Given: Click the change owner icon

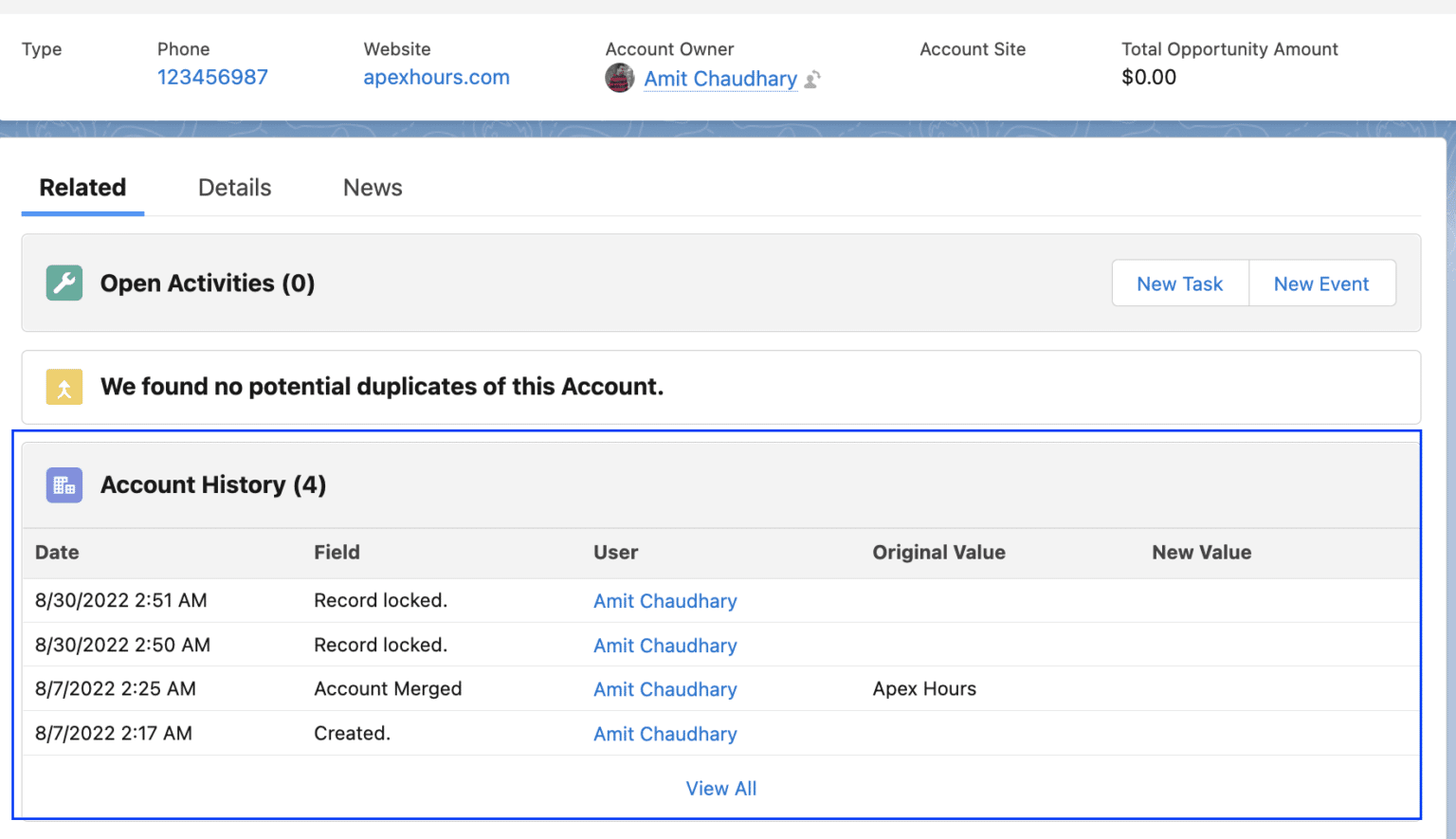Looking at the screenshot, I should tap(812, 80).
